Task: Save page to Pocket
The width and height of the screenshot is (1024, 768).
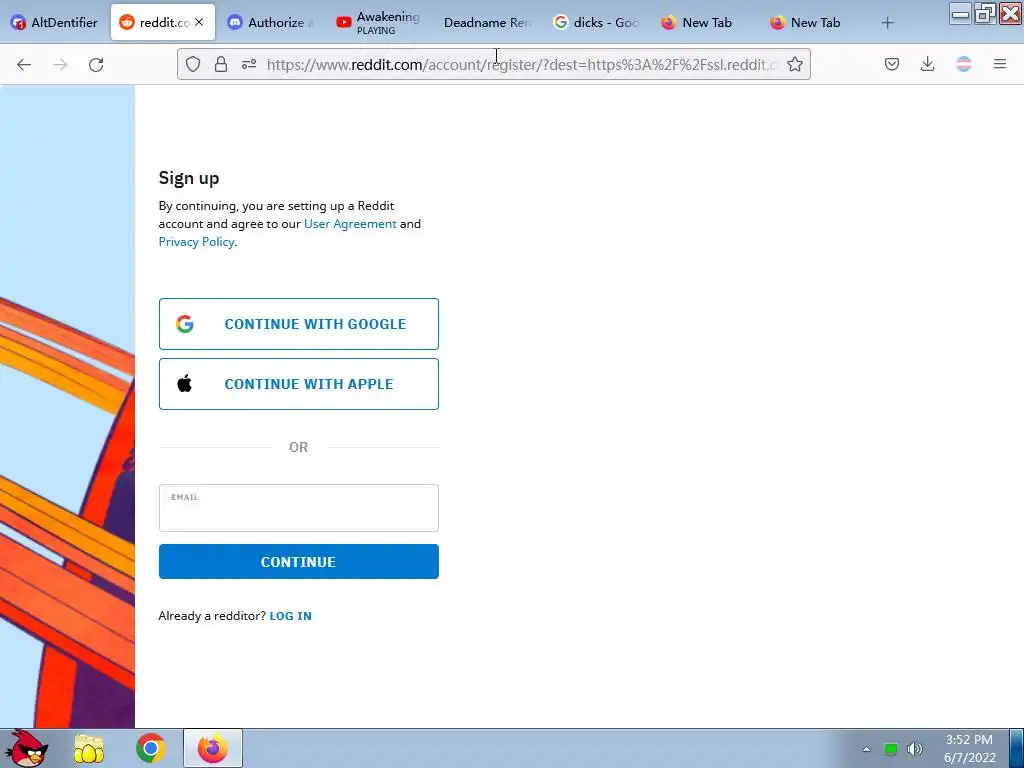Action: tap(891, 64)
